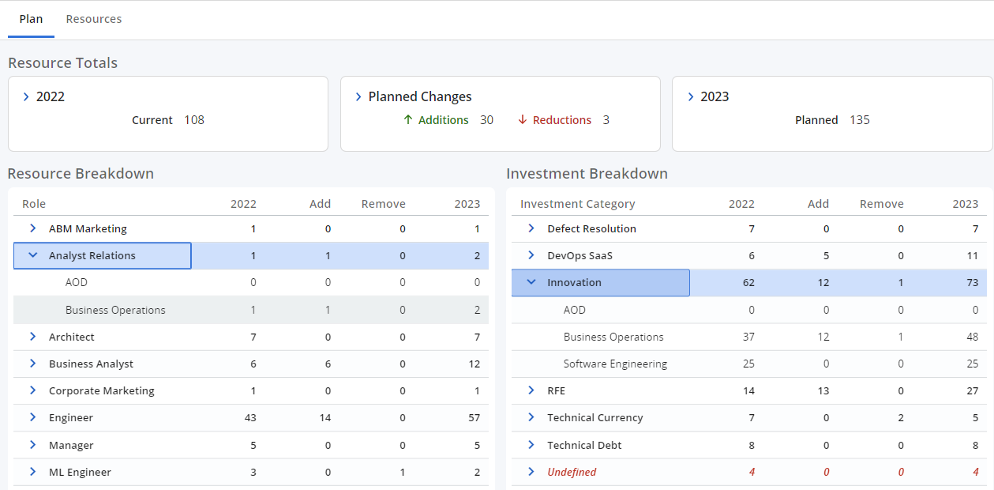
Task: Switch to the Resources tab
Action: point(93,19)
